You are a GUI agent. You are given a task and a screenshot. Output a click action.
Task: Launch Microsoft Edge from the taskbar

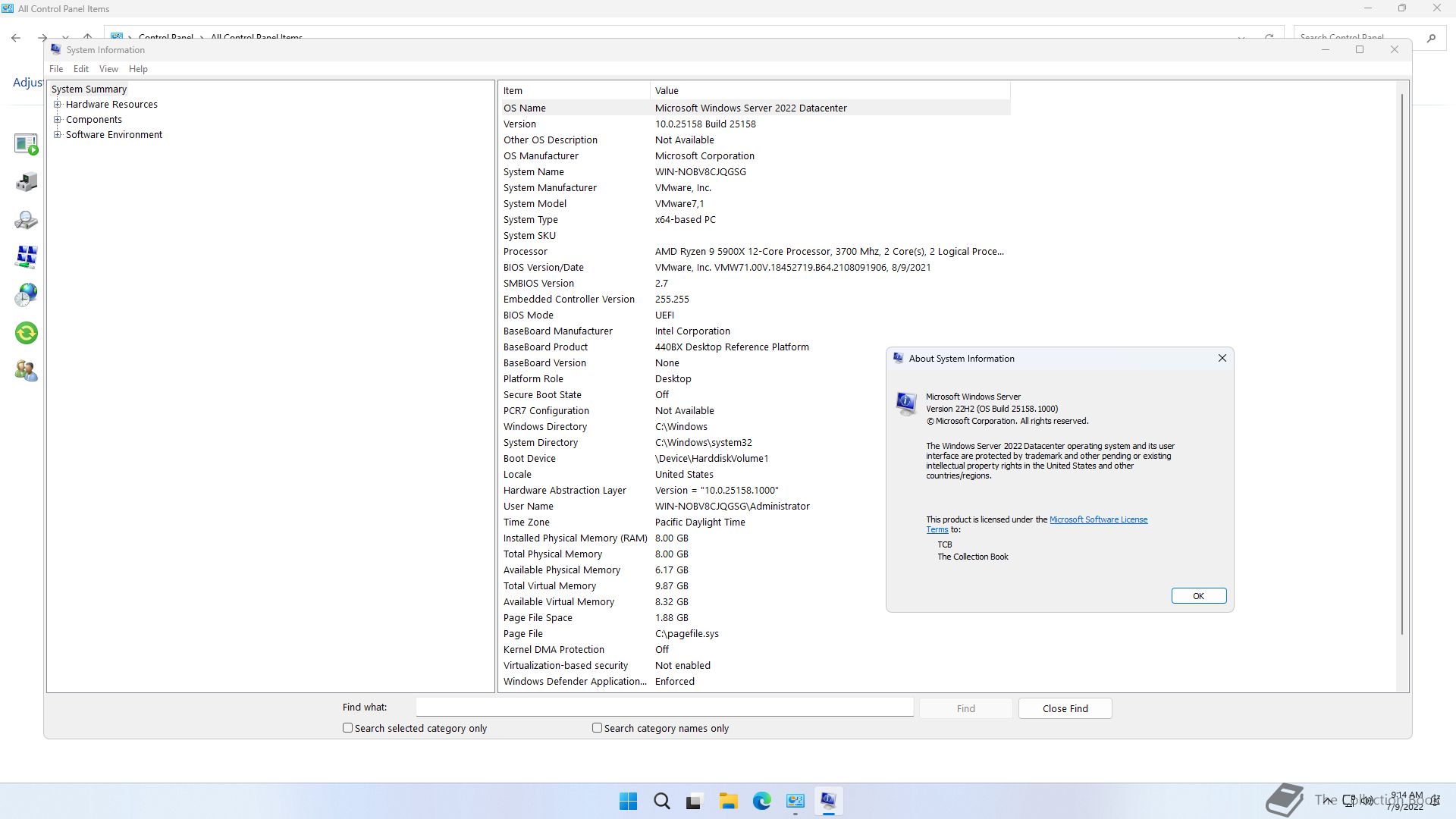[x=761, y=801]
